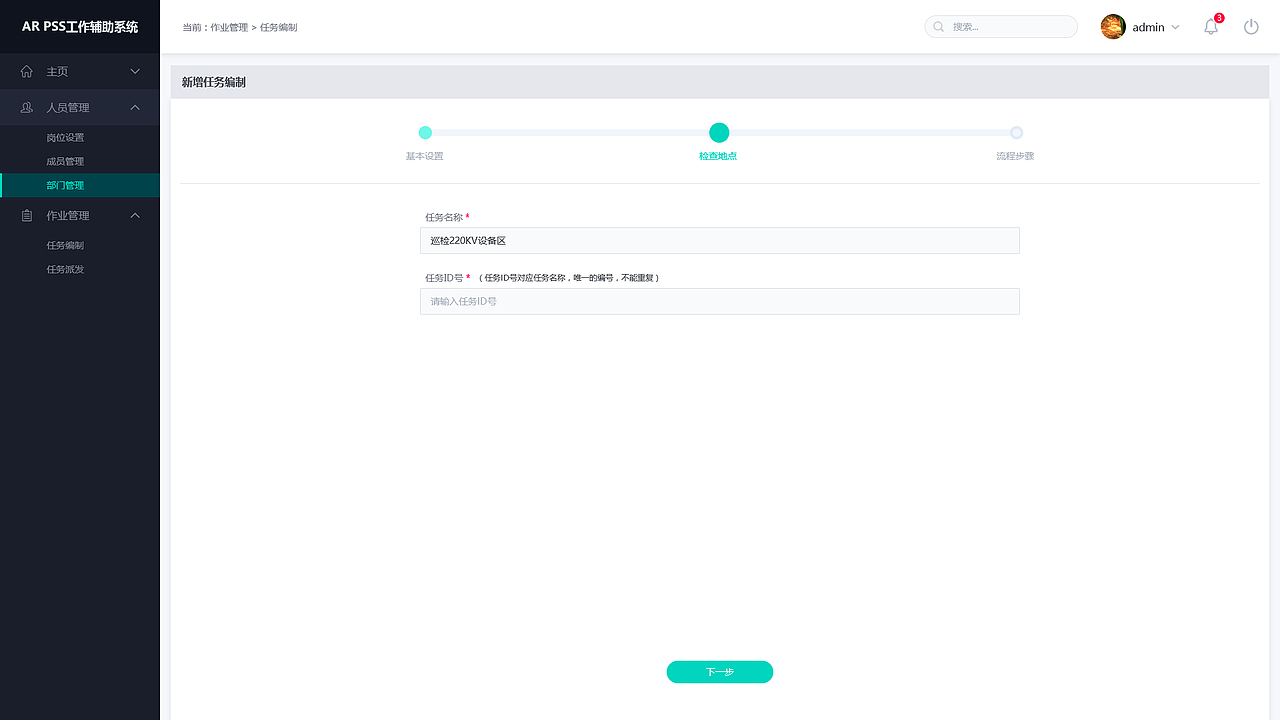Click the magnifier icon in the search box
Image resolution: width=1280 pixels, height=720 pixels.
(x=939, y=27)
